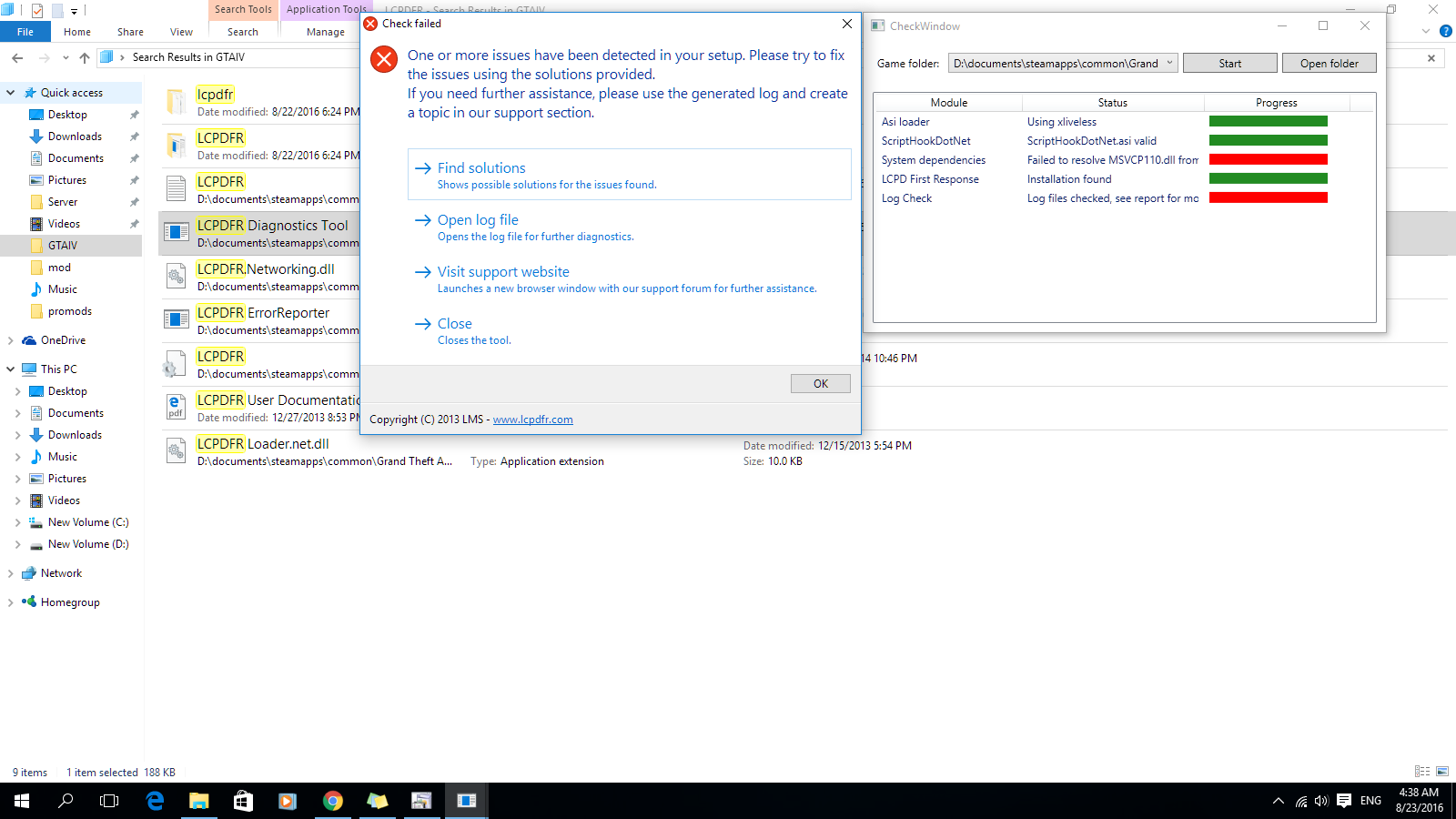Open File Explorer taskbar icon
This screenshot has height=819, width=1456.
click(198, 801)
